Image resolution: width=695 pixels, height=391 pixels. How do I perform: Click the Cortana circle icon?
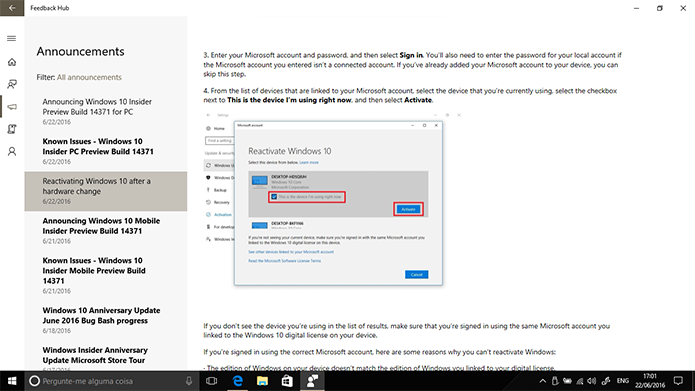[x=34, y=381]
